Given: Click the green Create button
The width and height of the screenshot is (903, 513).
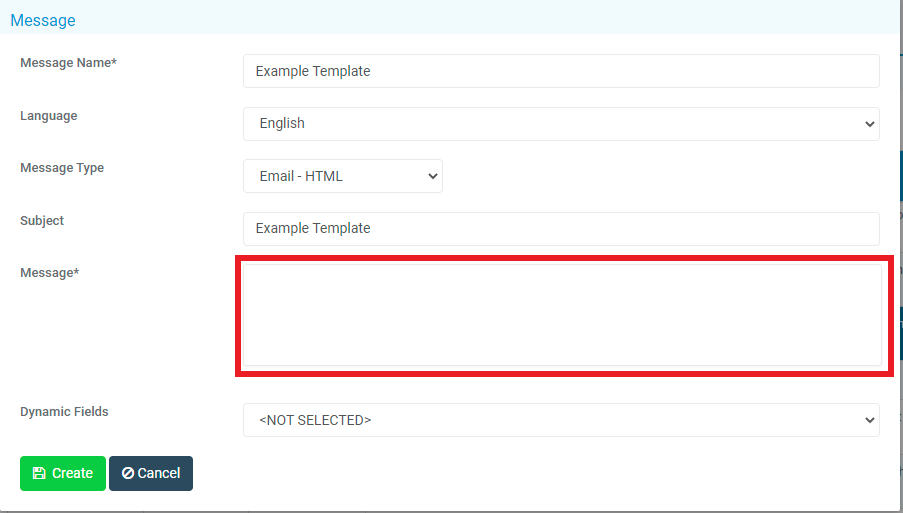Looking at the screenshot, I should coord(63,473).
